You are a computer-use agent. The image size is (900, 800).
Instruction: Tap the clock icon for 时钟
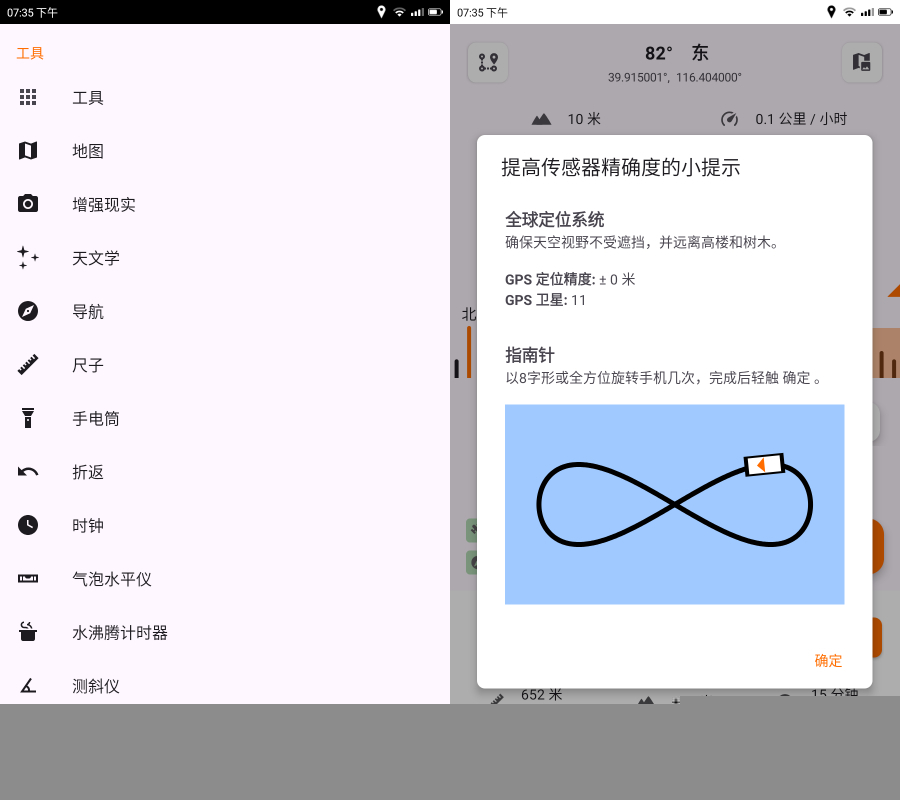click(x=28, y=525)
